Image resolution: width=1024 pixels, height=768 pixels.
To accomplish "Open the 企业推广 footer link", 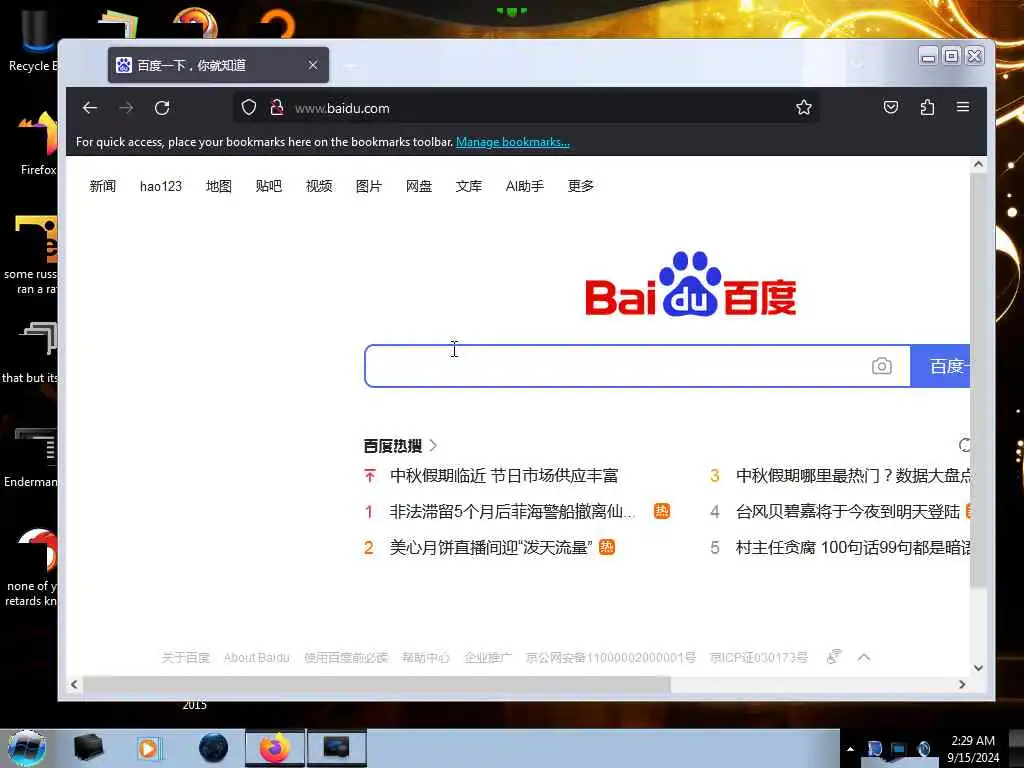I will pos(487,658).
